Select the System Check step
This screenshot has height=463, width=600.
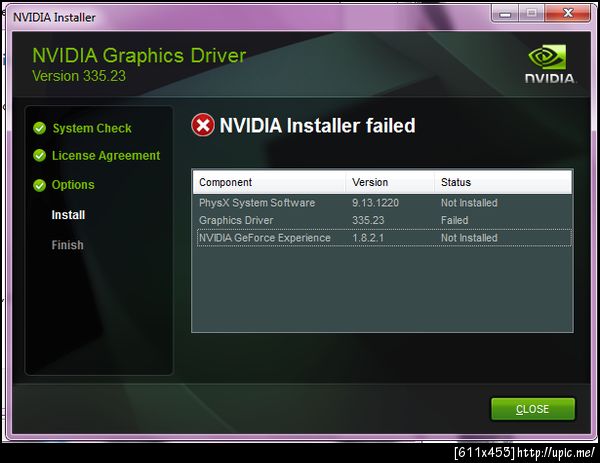point(92,128)
